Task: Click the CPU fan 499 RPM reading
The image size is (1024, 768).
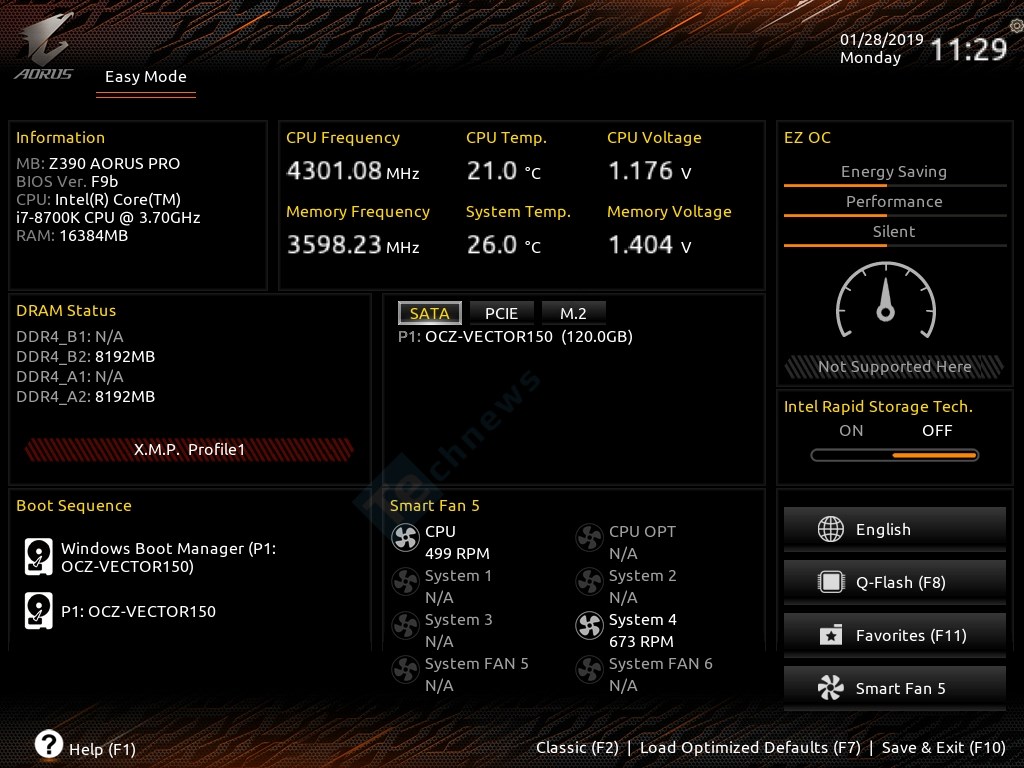Action: pyautogui.click(x=457, y=553)
